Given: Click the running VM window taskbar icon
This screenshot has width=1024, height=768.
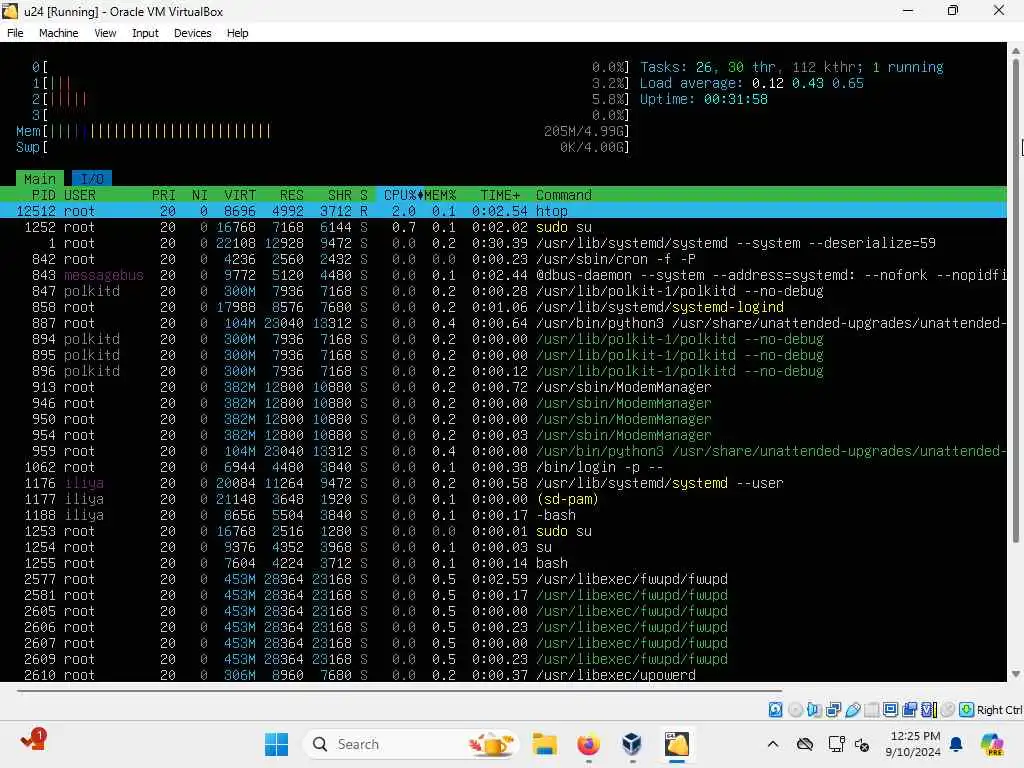Looking at the screenshot, I should [677, 744].
